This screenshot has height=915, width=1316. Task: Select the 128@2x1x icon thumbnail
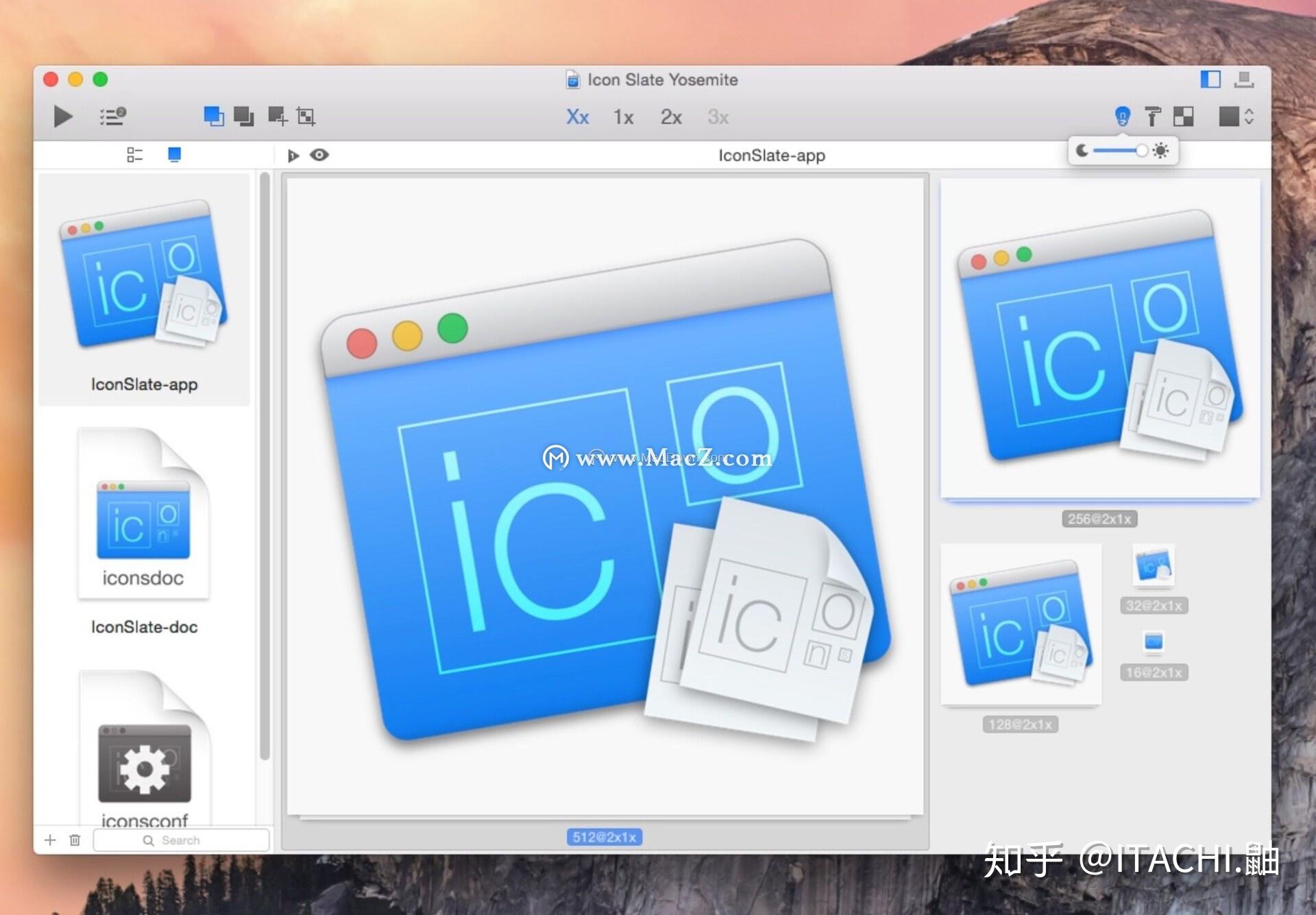click(1021, 624)
